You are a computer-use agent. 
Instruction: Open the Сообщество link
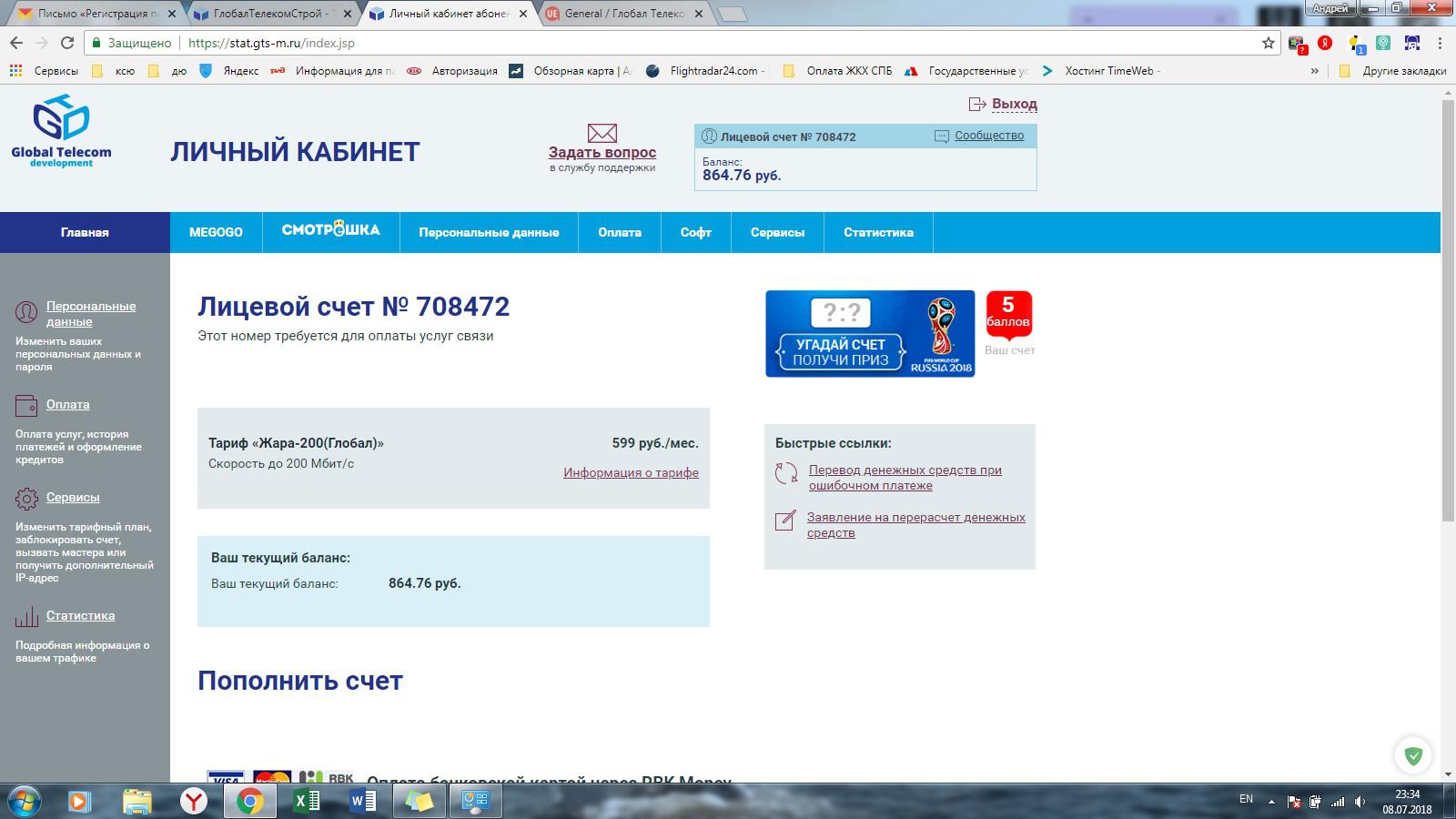click(x=989, y=136)
